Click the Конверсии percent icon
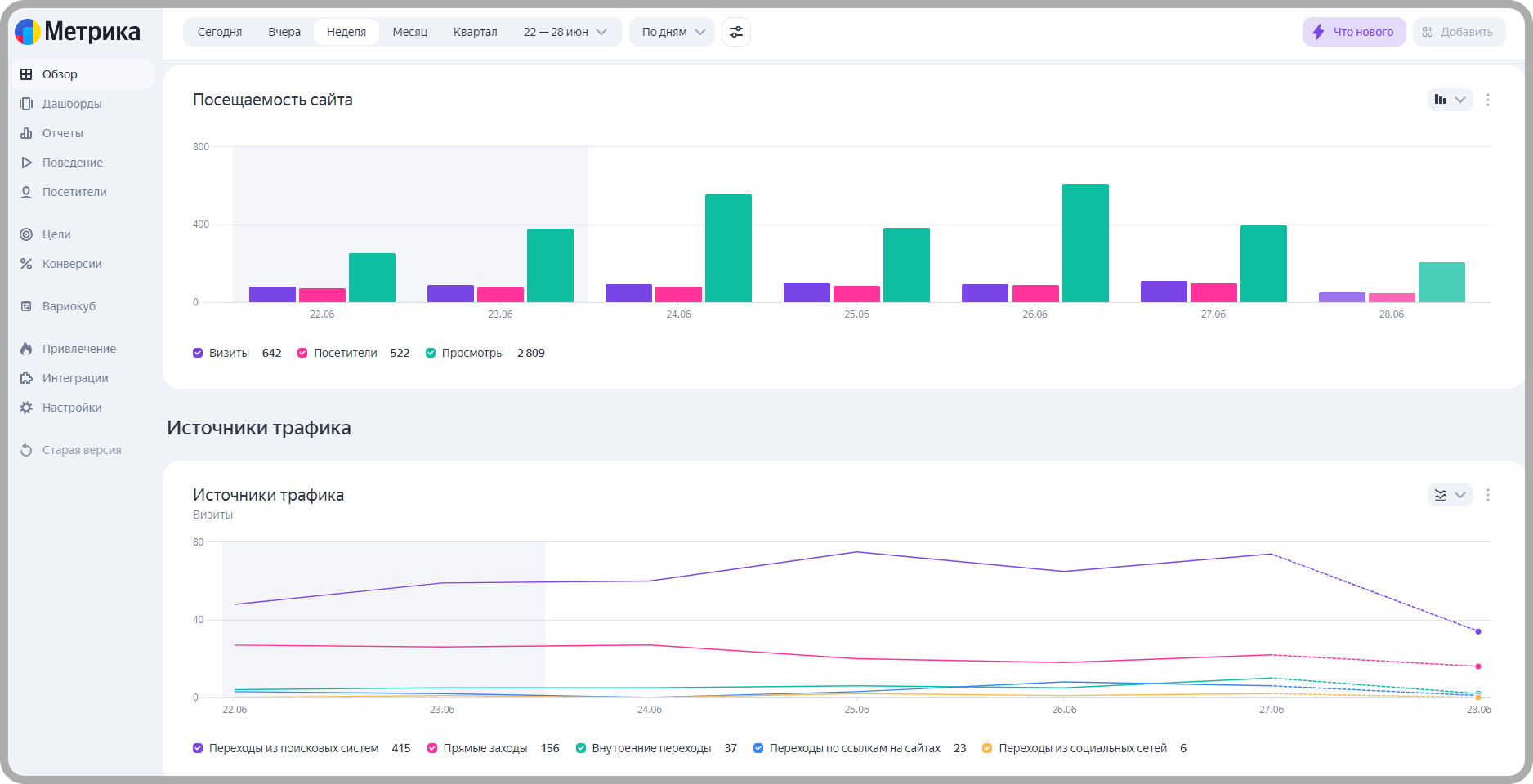The height and width of the screenshot is (784, 1533). coord(26,264)
